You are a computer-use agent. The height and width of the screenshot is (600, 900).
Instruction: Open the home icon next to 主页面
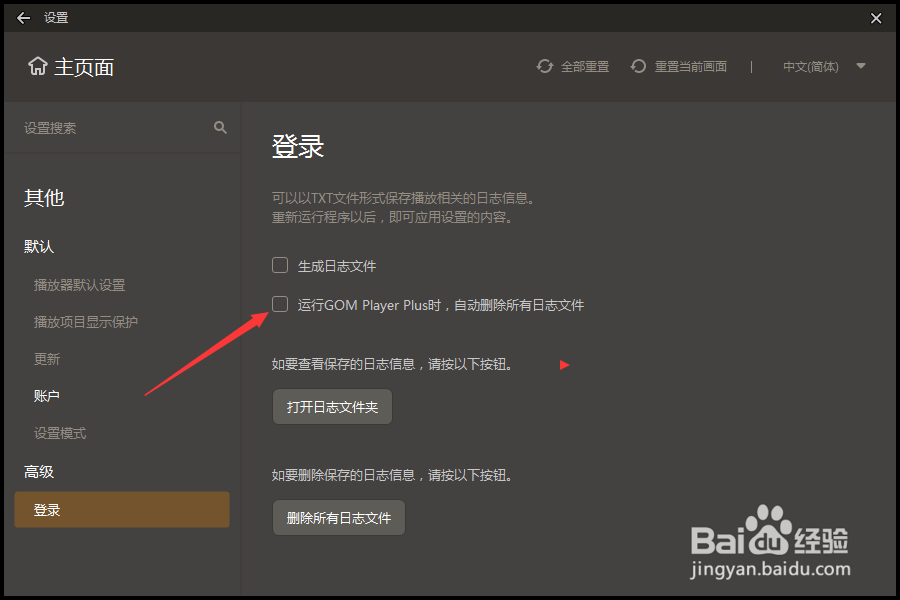coord(38,66)
